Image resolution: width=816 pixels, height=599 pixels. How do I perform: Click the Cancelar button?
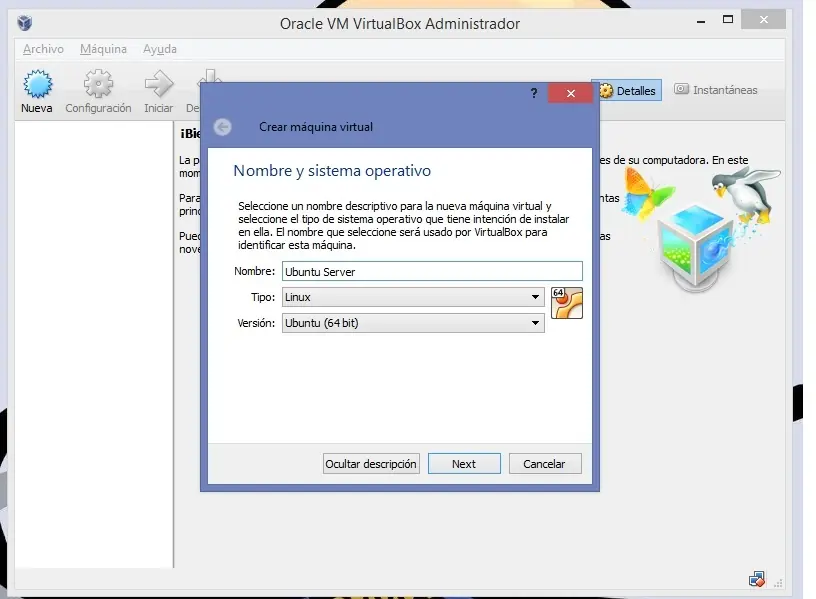[x=545, y=464]
